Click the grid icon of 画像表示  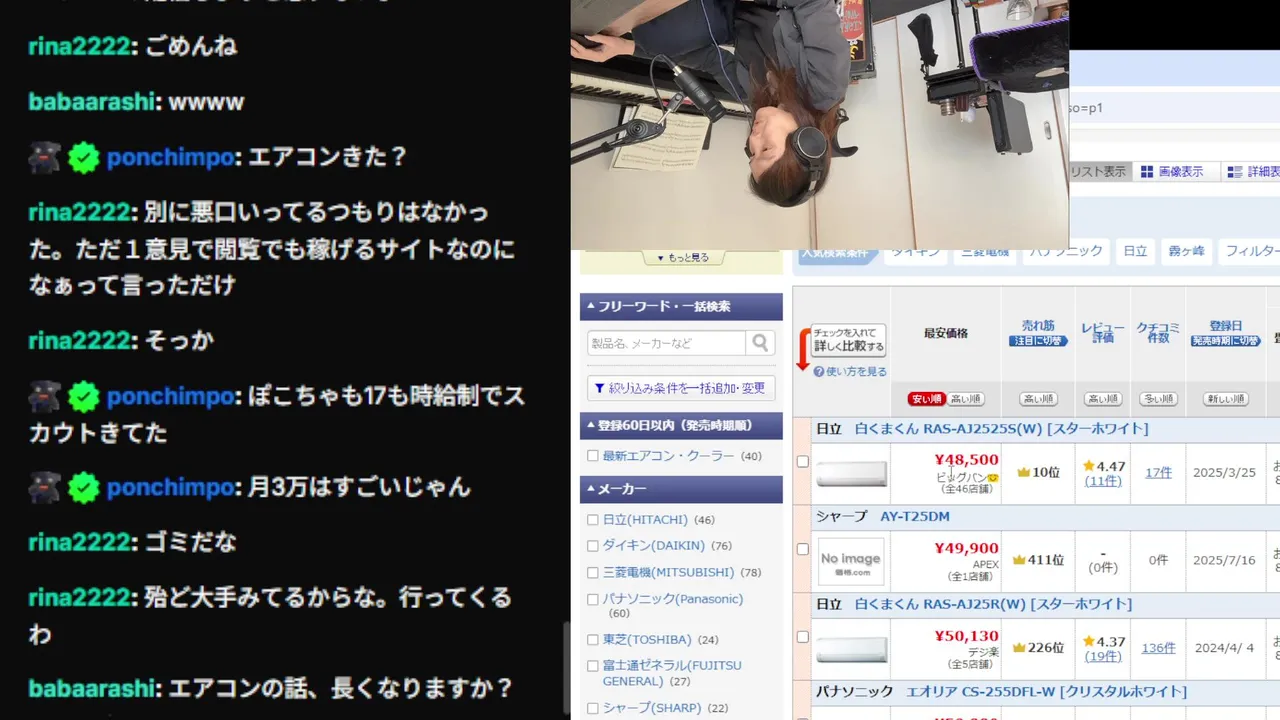(x=1147, y=172)
